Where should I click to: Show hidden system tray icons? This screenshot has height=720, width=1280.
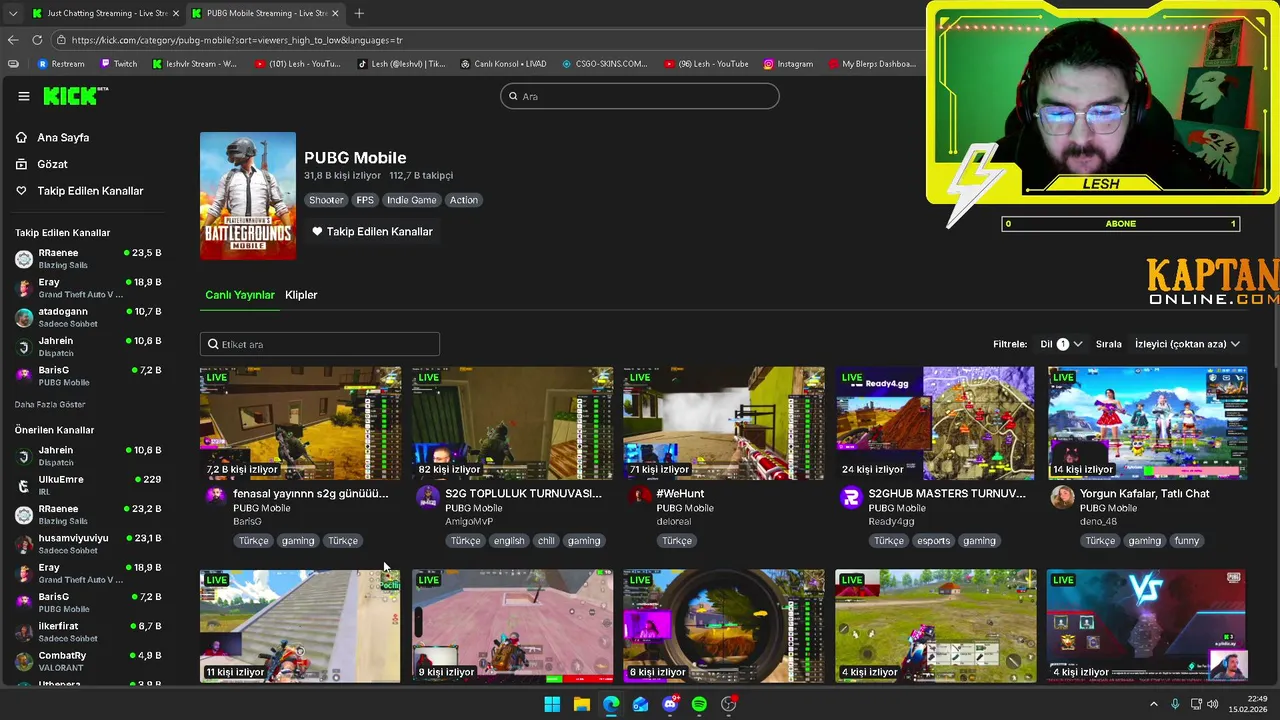click(x=1153, y=704)
